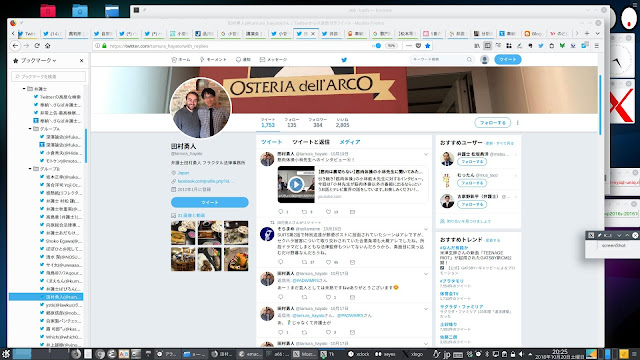640x360 pixels.
Task: Open the 'Twitterの高度な検索' bookmark
Action: tap(58, 97)
